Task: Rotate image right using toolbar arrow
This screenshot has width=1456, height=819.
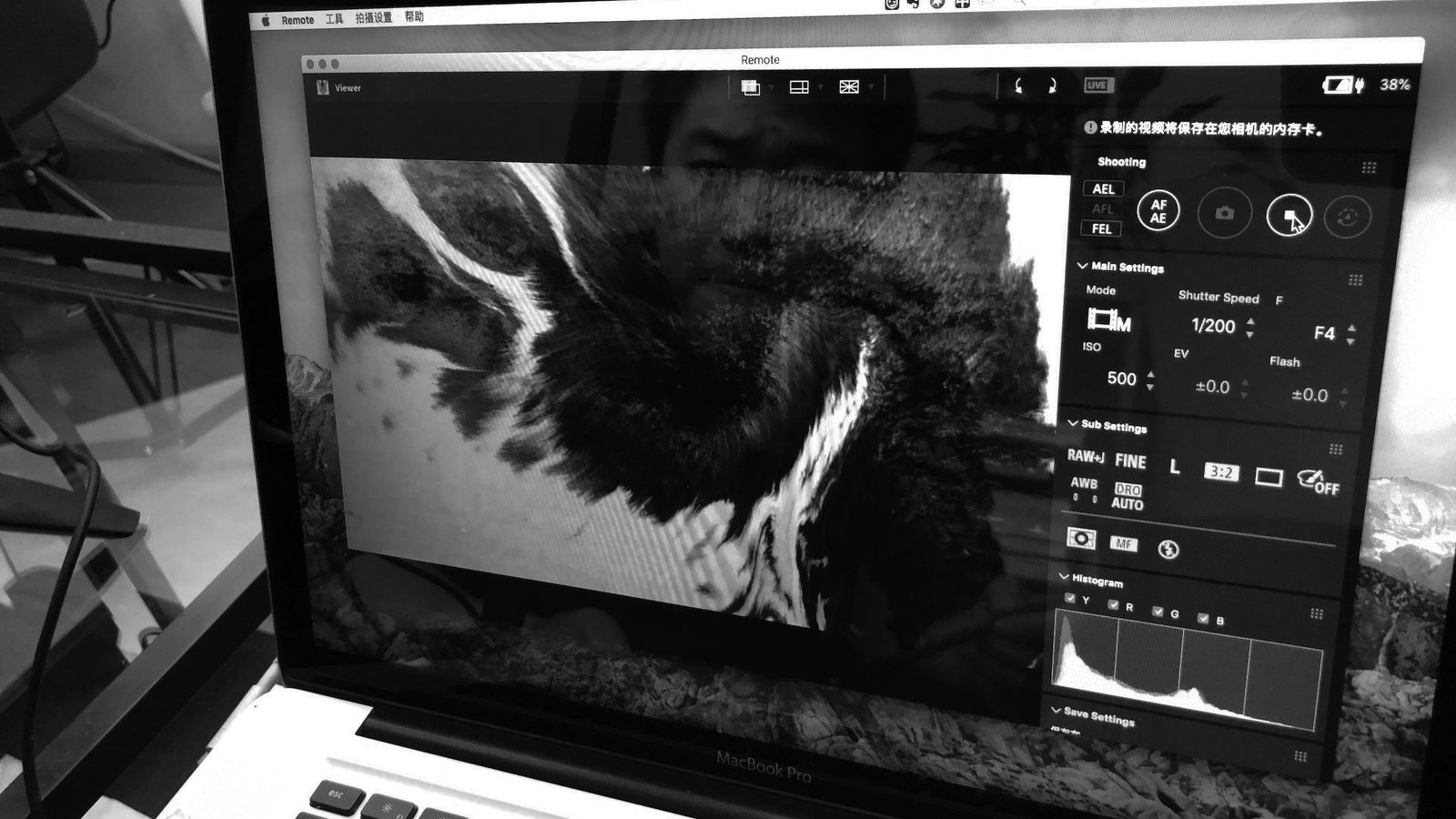Action: 1052,86
